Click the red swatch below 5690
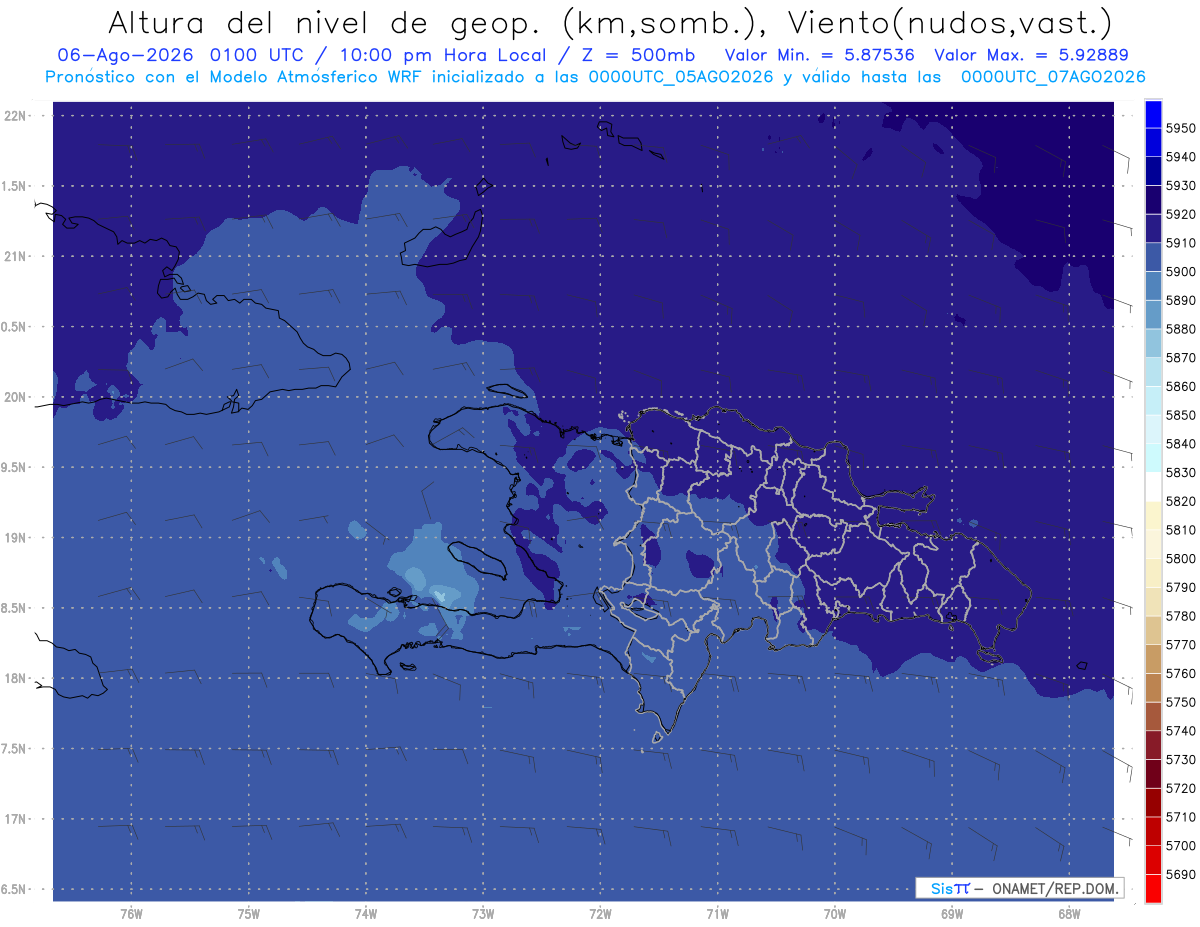Viewport: 1200px width, 927px height. coord(1153,888)
